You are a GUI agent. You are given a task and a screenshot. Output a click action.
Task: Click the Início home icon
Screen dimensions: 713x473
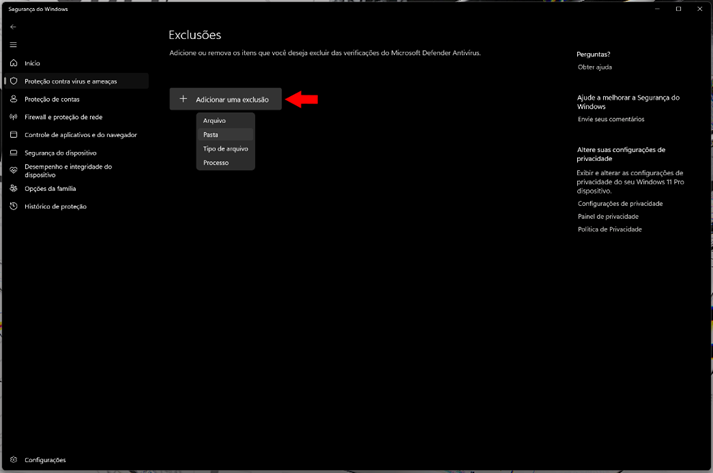[x=14, y=63]
